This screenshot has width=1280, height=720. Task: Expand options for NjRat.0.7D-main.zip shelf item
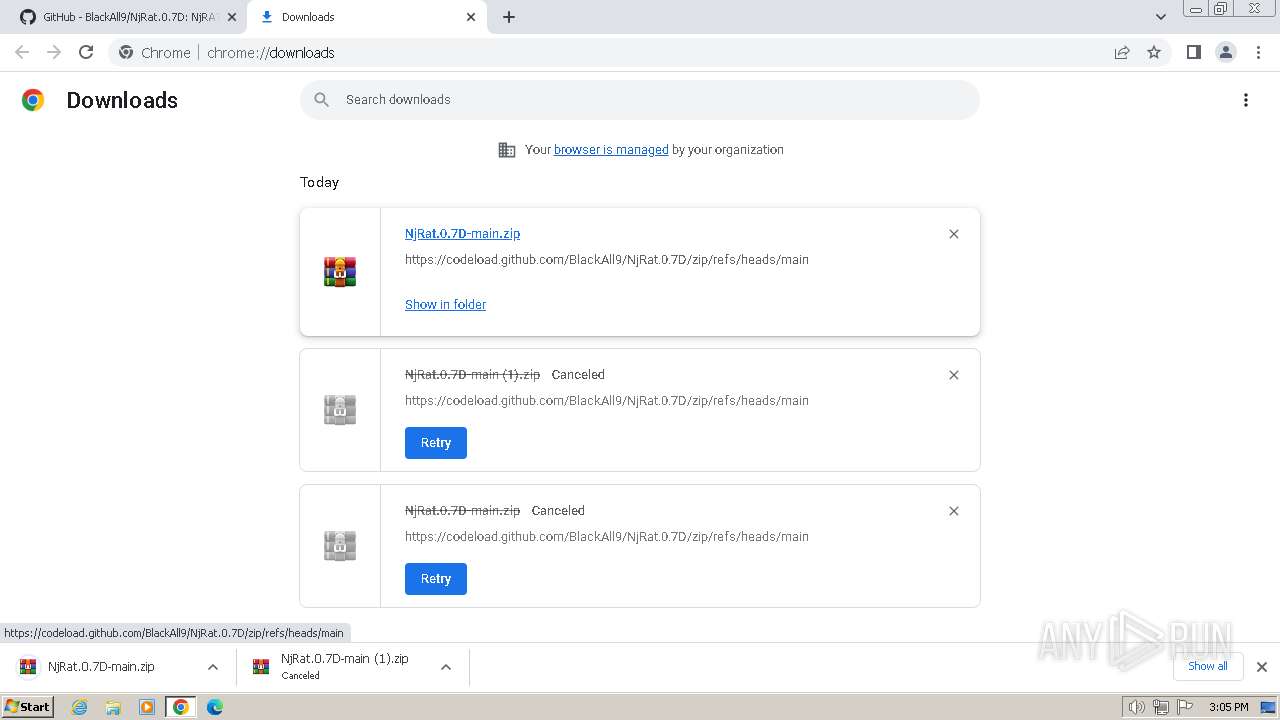(213, 667)
